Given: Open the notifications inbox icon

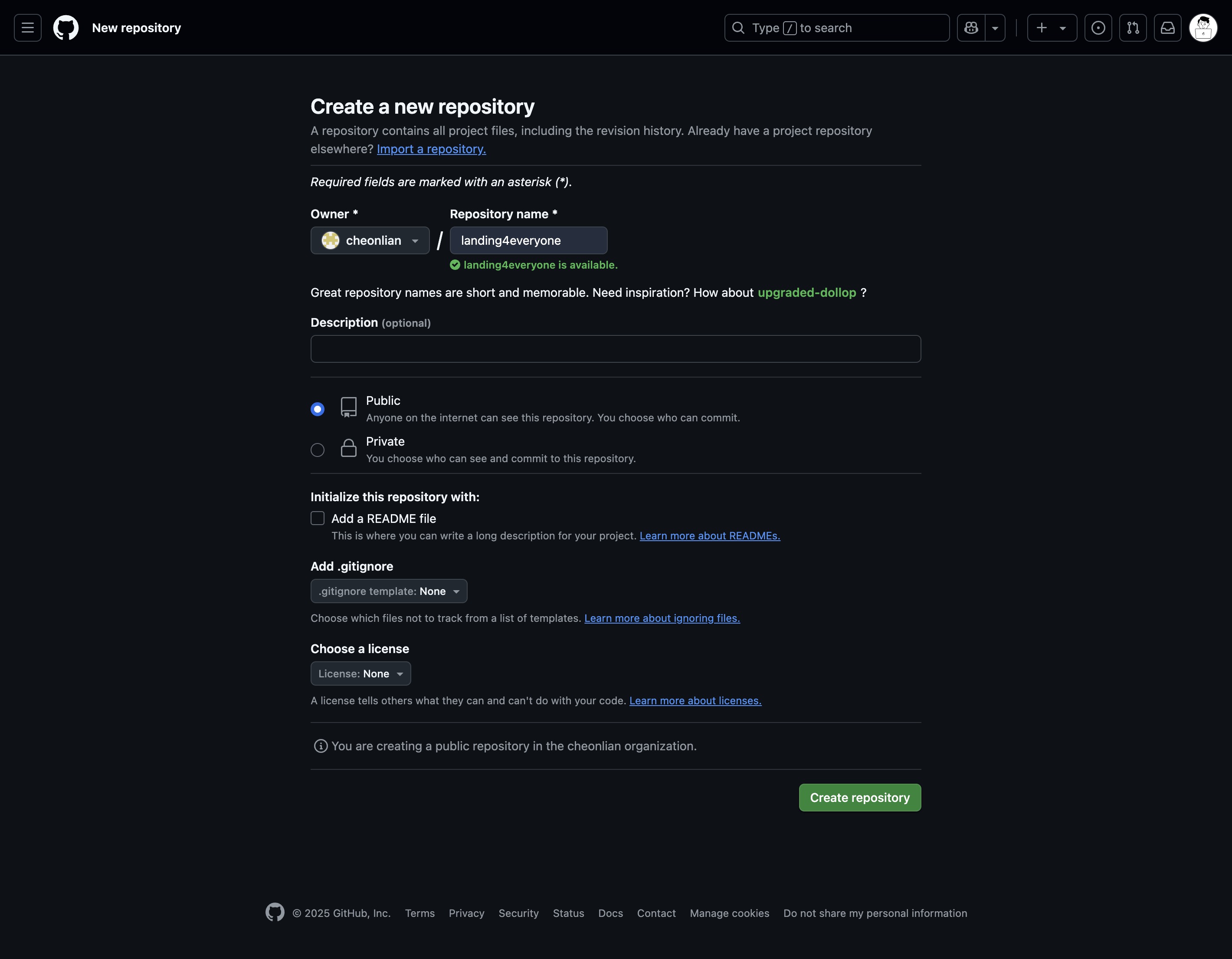Looking at the screenshot, I should pyautogui.click(x=1167, y=28).
